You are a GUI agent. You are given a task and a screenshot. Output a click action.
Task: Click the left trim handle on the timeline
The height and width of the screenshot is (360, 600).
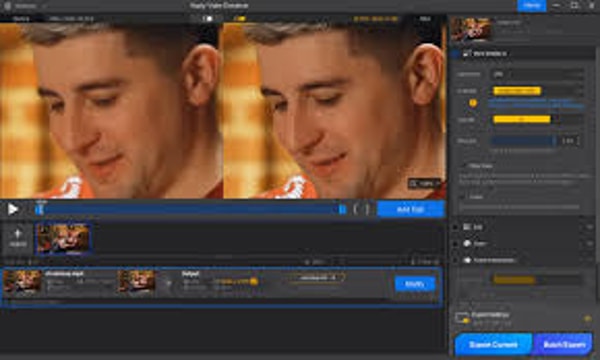39,210
